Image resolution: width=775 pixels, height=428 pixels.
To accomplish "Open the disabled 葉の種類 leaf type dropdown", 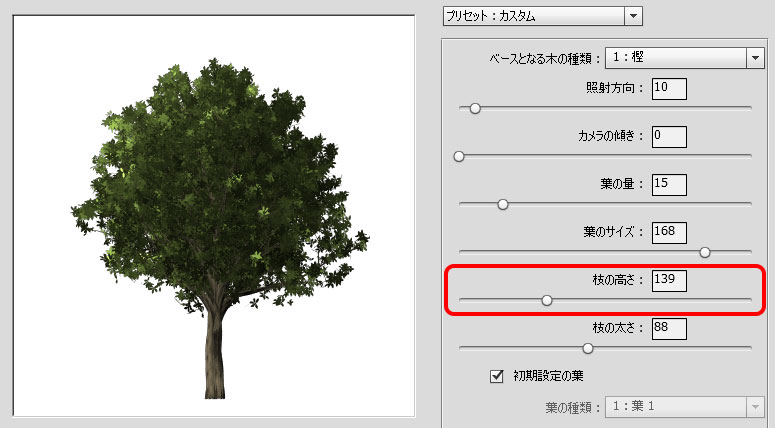I will (685, 407).
